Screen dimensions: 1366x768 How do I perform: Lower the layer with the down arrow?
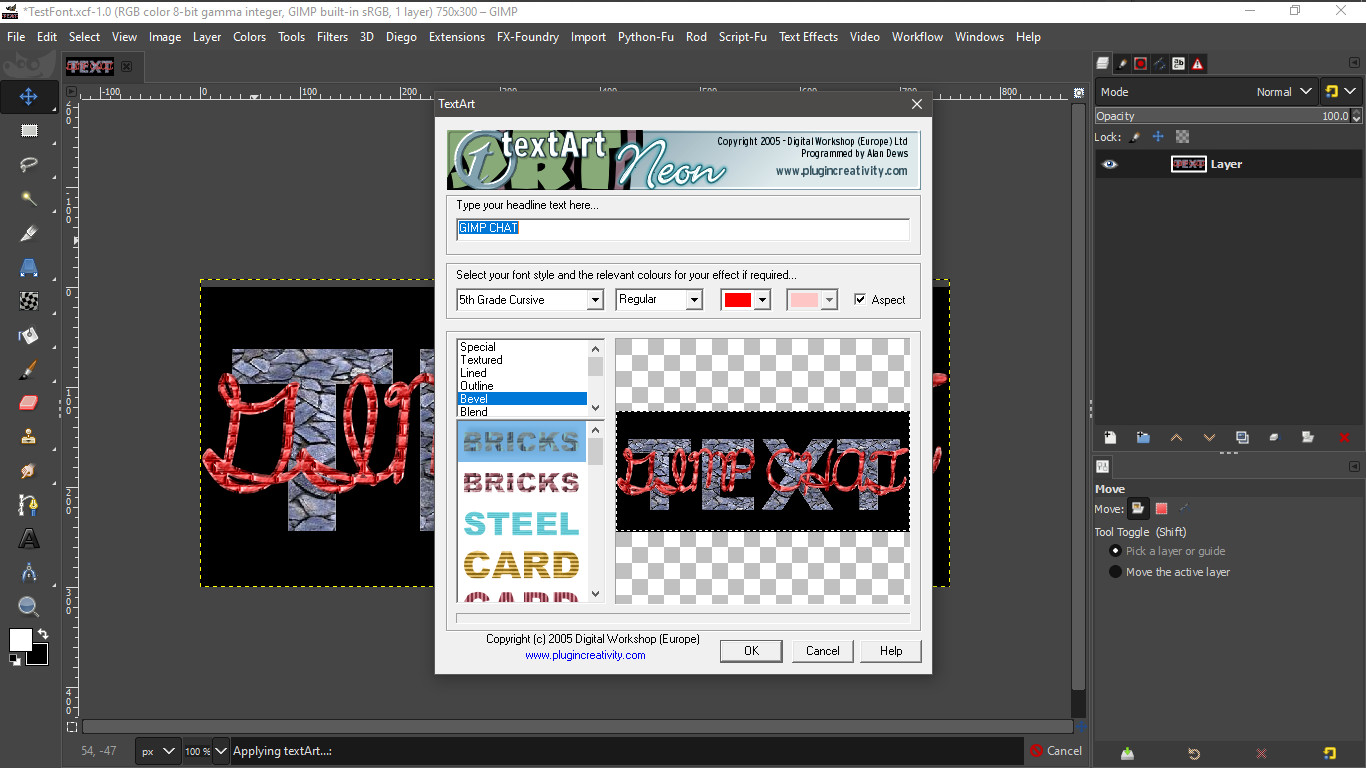[1209, 437]
